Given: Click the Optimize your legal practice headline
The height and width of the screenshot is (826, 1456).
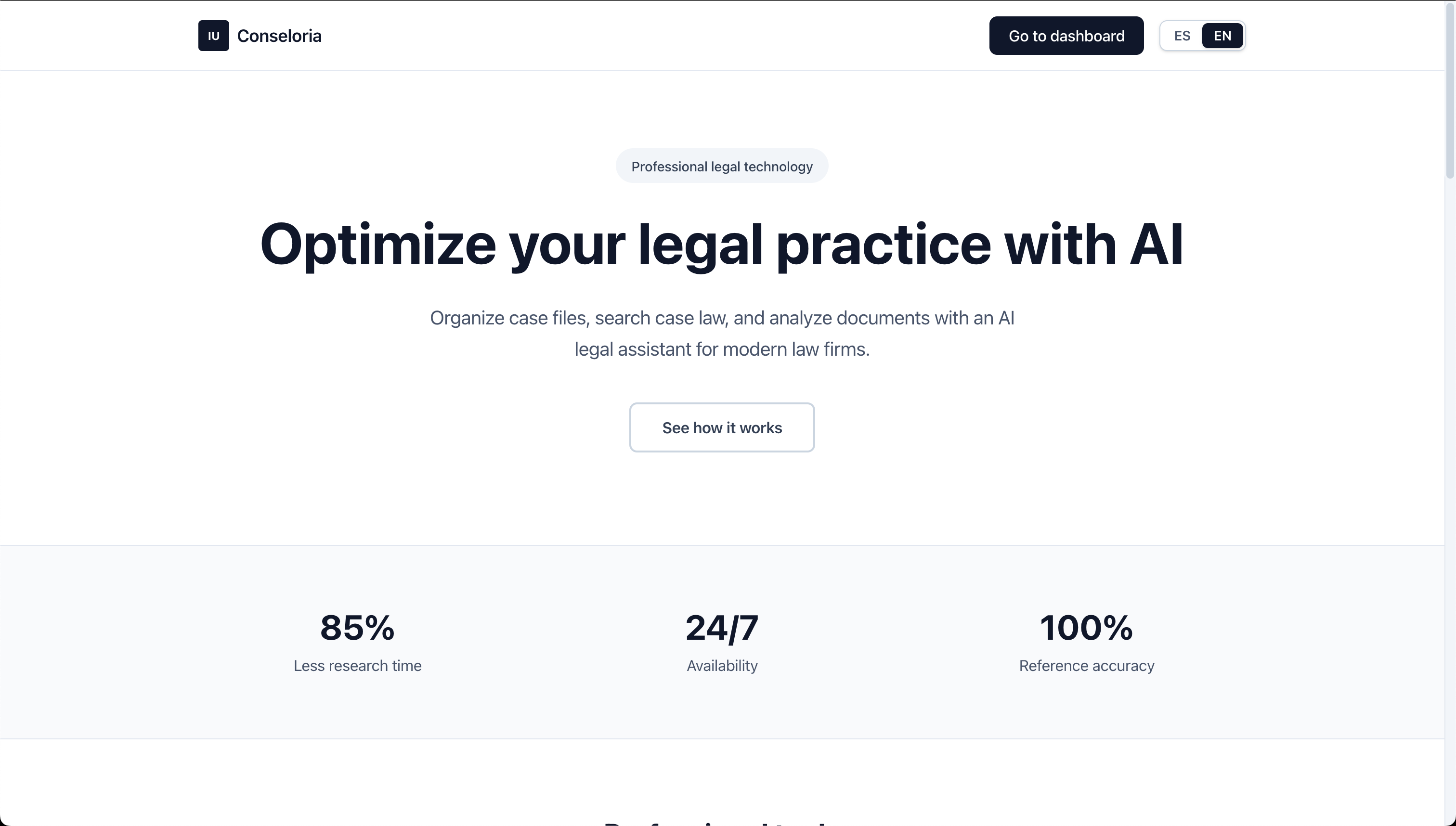Looking at the screenshot, I should coord(721,245).
